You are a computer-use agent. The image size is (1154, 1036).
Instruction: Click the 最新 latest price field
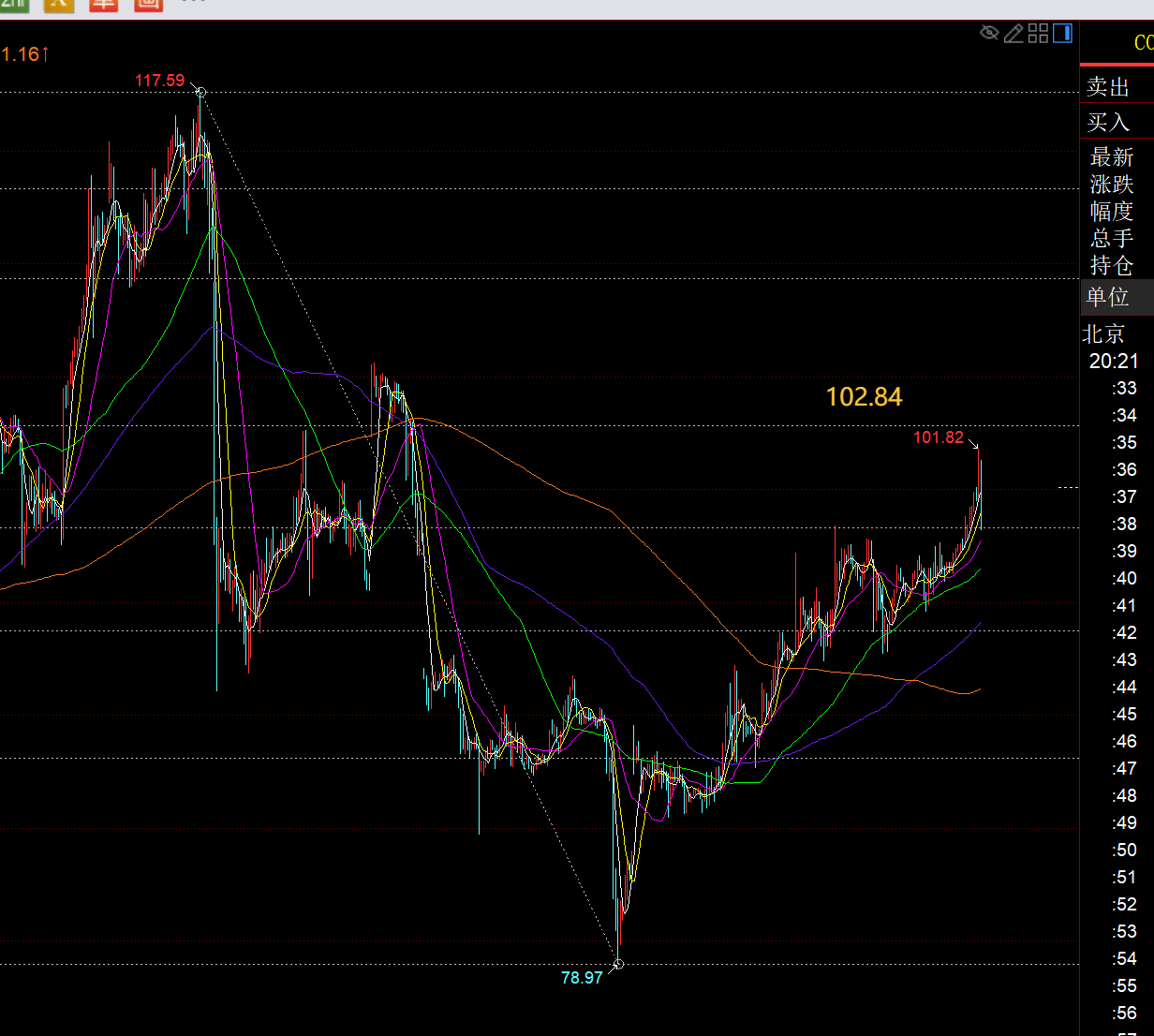tap(1112, 156)
